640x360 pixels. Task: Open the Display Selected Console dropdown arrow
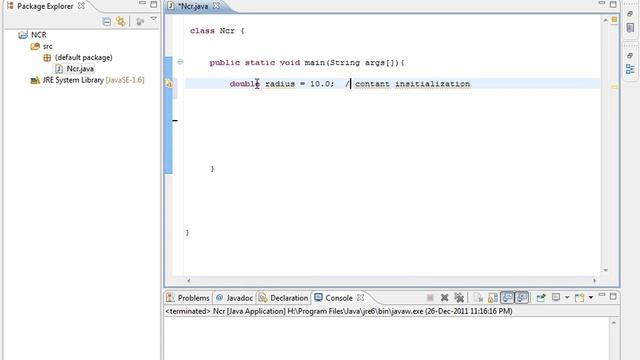[567, 298]
